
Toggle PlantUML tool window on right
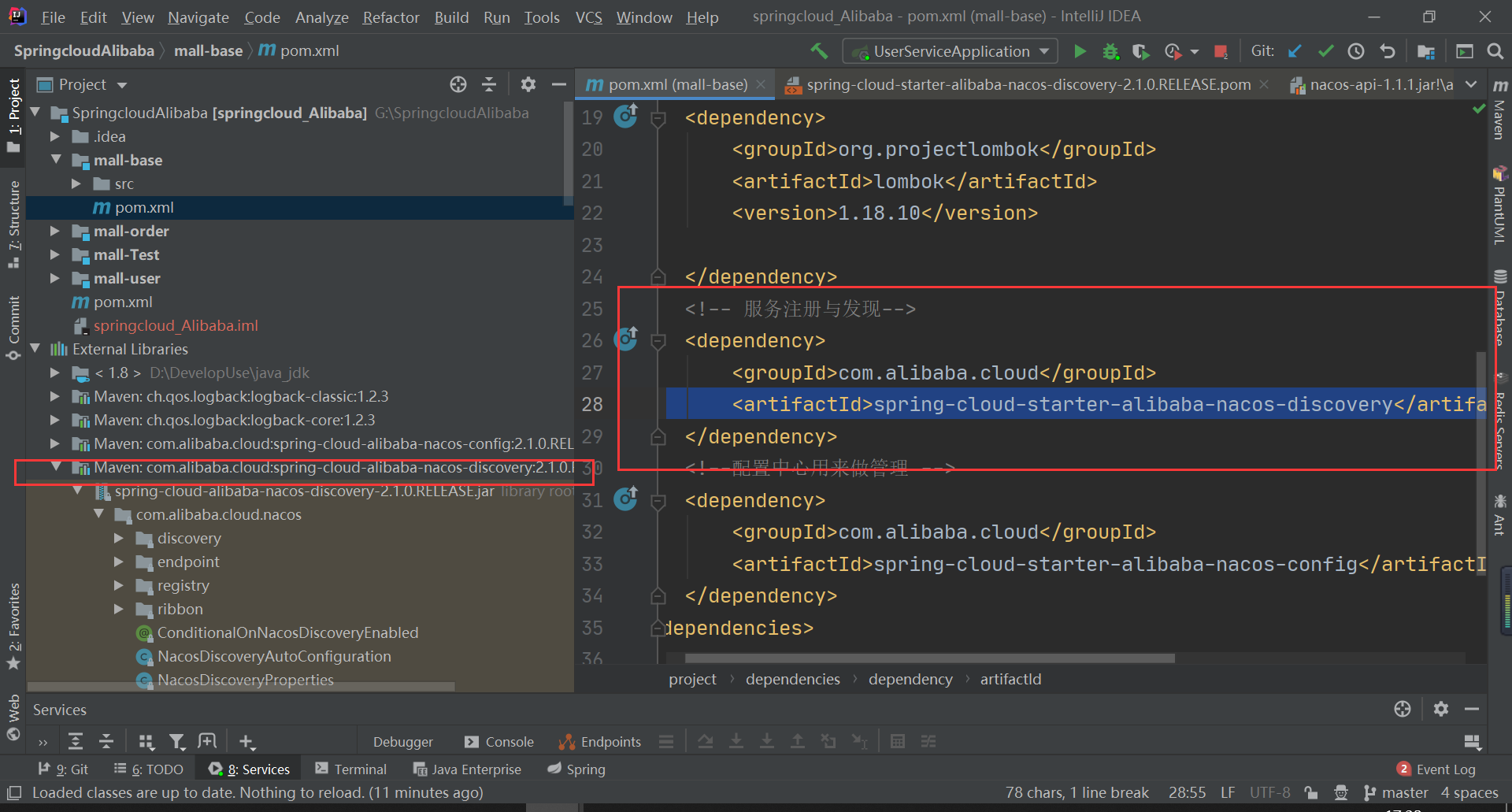[1500, 205]
